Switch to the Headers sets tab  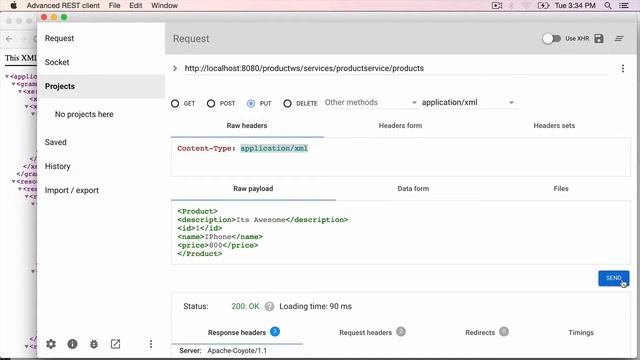coord(554,126)
